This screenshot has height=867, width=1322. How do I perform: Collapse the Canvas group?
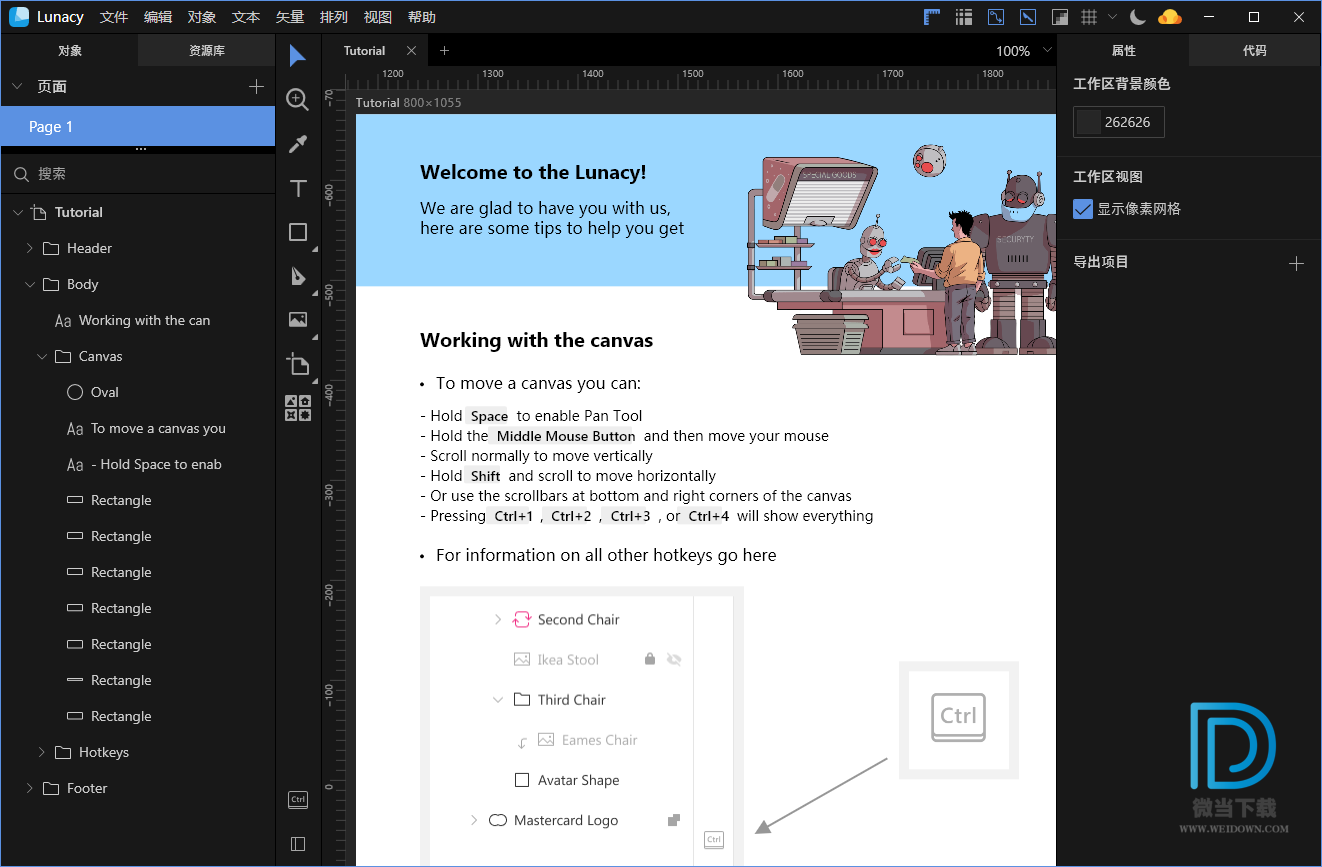click(x=41, y=356)
